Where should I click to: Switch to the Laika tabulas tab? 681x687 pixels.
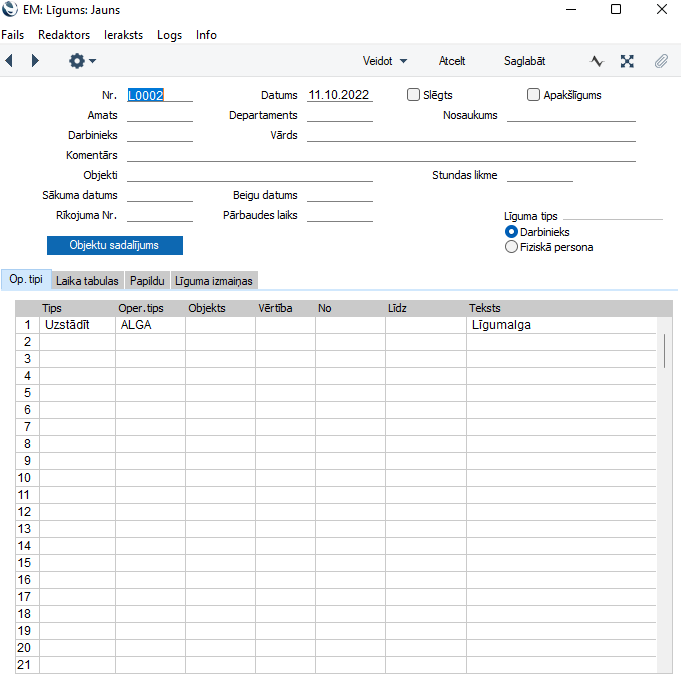[x=88, y=281]
